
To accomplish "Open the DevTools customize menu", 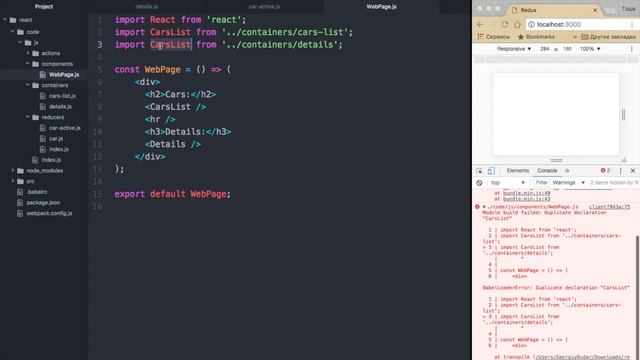I will point(620,171).
